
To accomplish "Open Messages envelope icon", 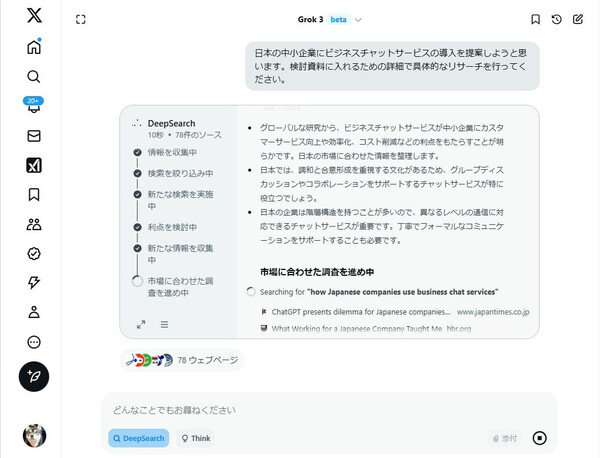I will click(34, 136).
